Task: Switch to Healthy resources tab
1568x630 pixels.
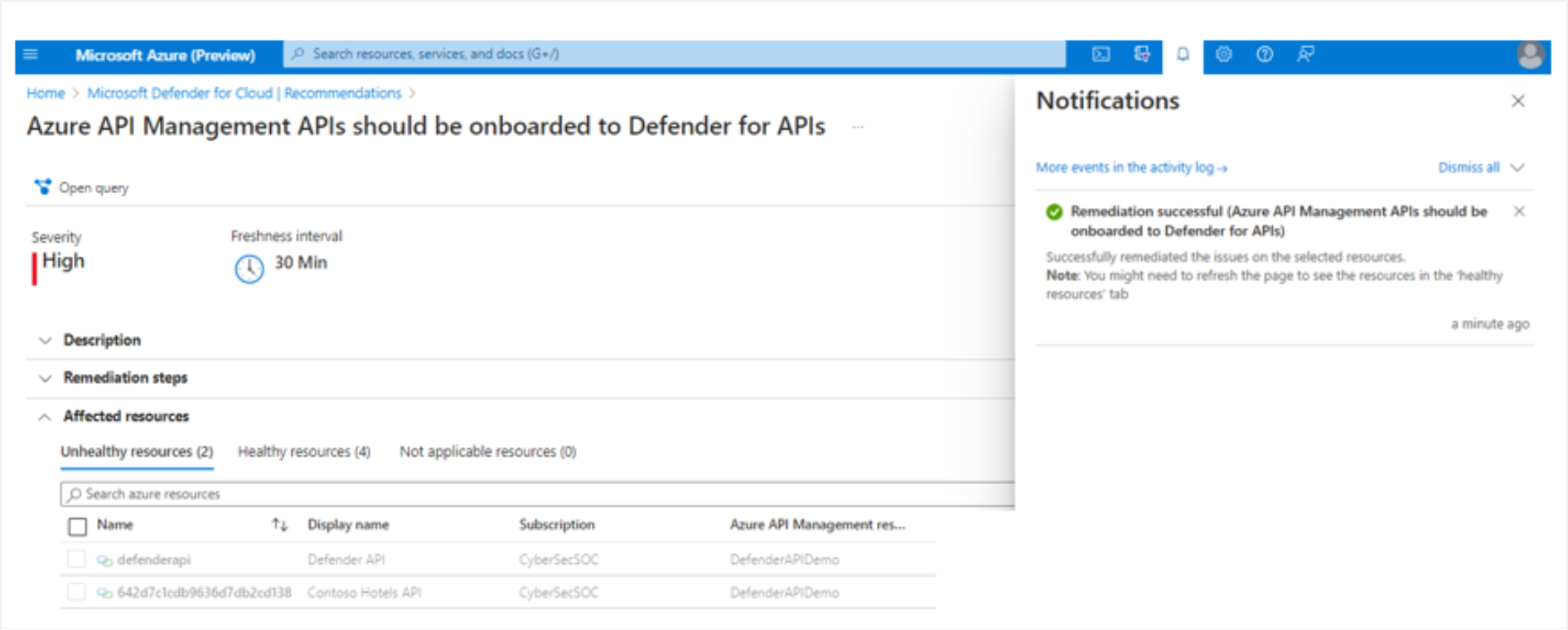Action: (x=304, y=452)
